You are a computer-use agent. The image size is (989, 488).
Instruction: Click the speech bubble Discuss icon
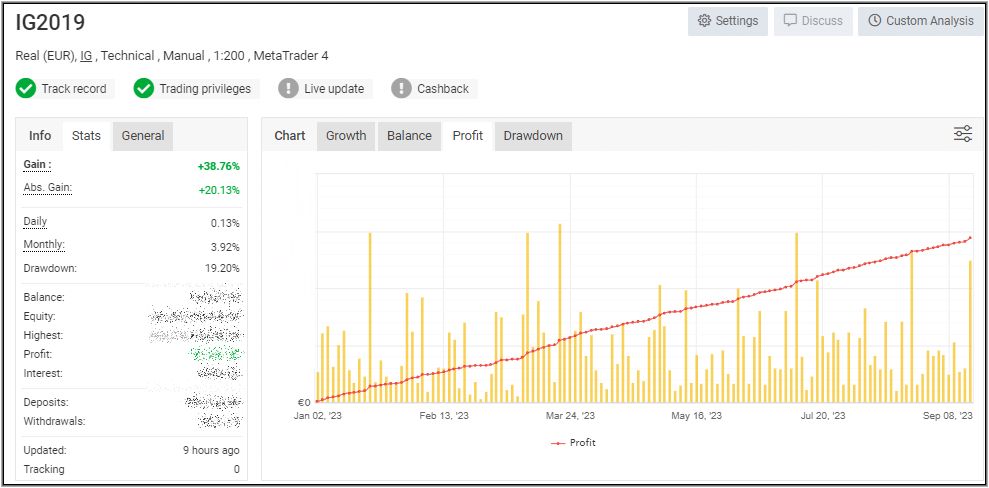pyautogui.click(x=790, y=21)
